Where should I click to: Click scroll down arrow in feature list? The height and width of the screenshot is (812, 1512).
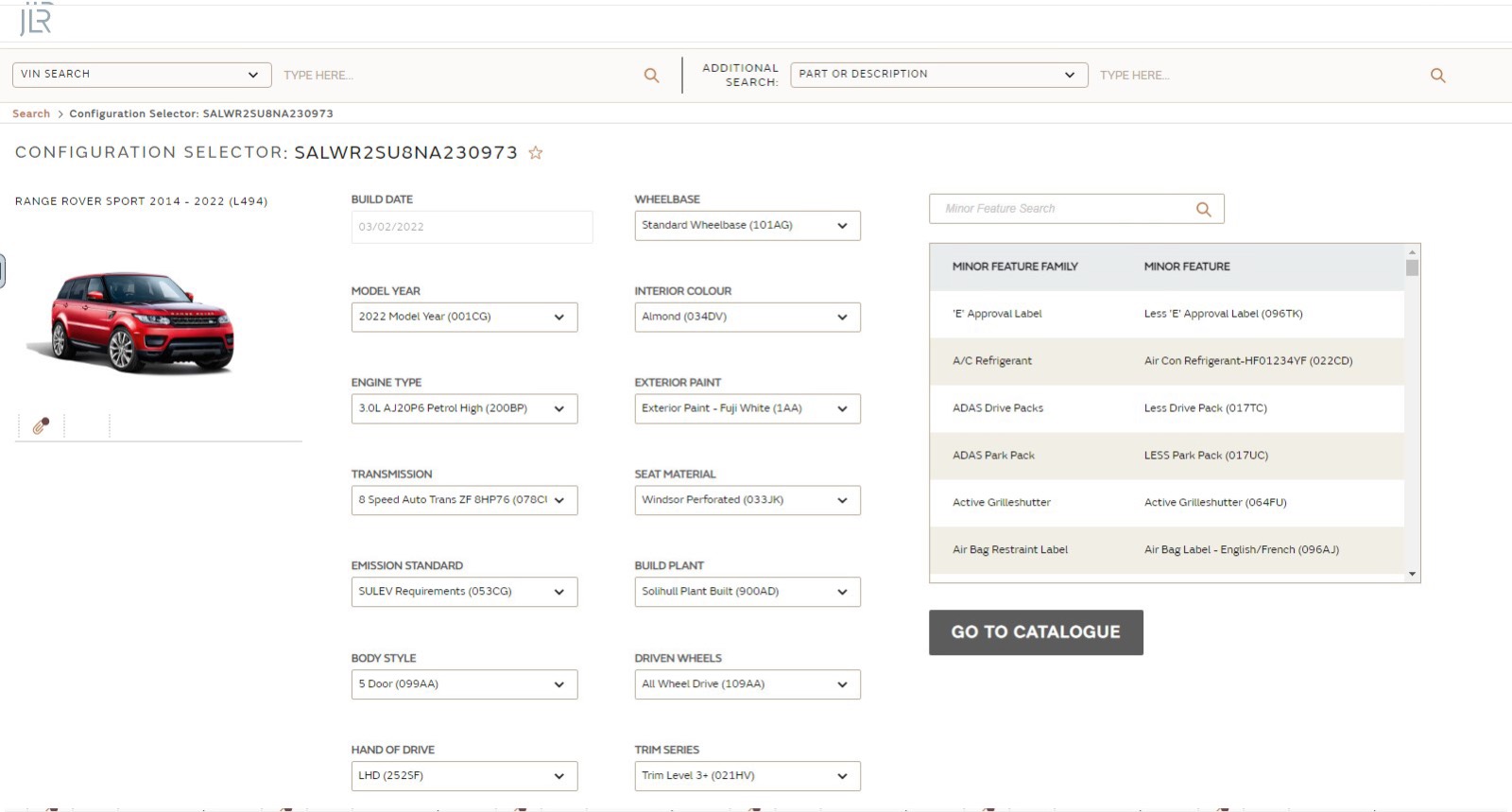[1412, 574]
